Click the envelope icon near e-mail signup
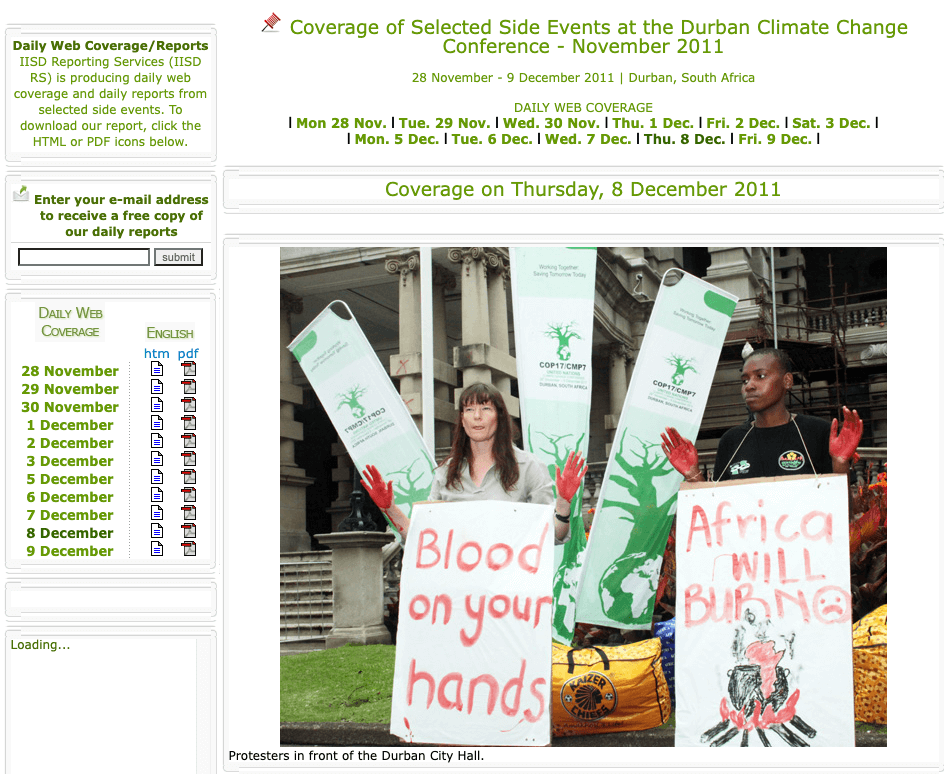Viewport: 944px width, 774px height. pos(21,193)
